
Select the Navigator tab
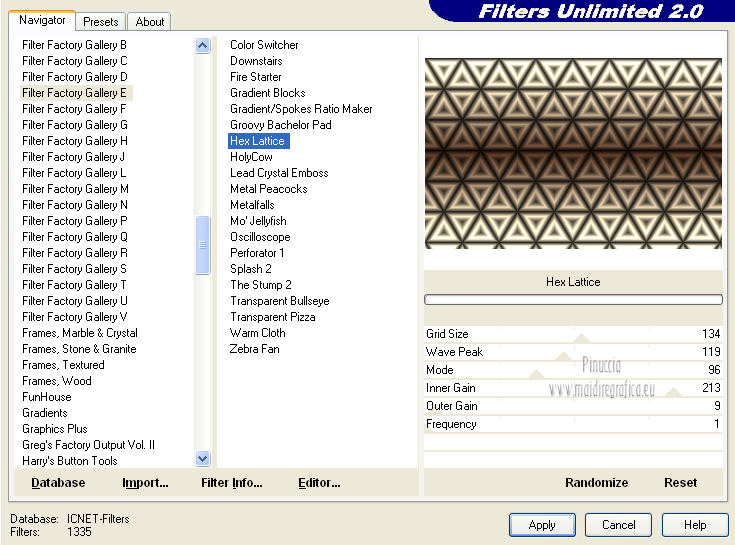42,20
